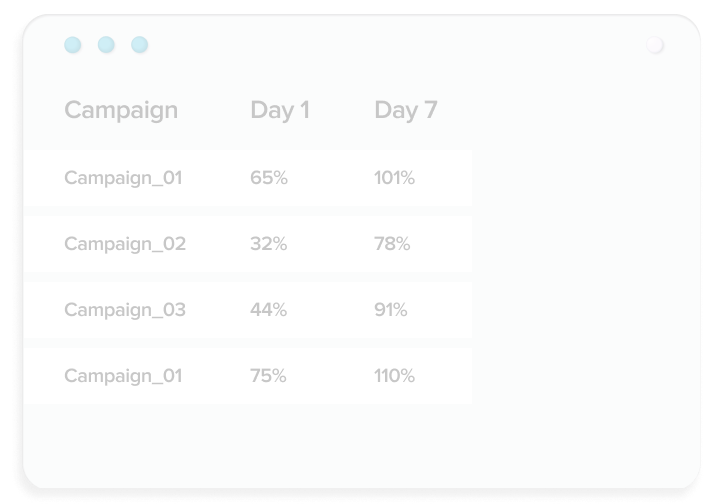The image size is (710, 504).
Task: Select the 91% Day 7 value
Action: coord(391,310)
